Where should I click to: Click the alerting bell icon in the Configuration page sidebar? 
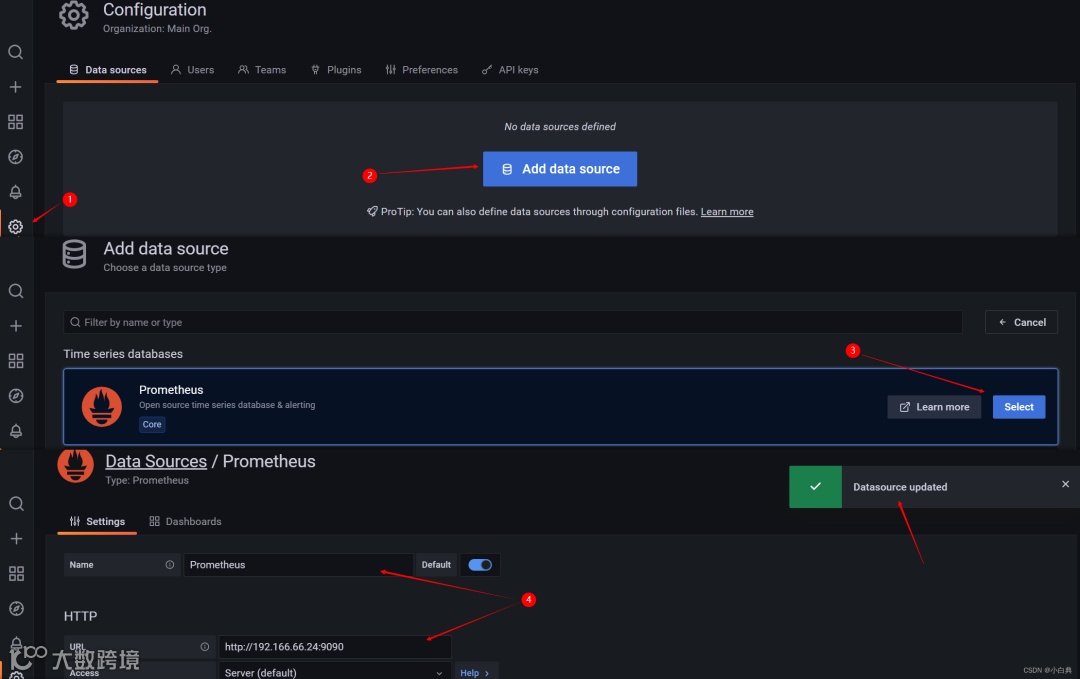[x=15, y=192]
